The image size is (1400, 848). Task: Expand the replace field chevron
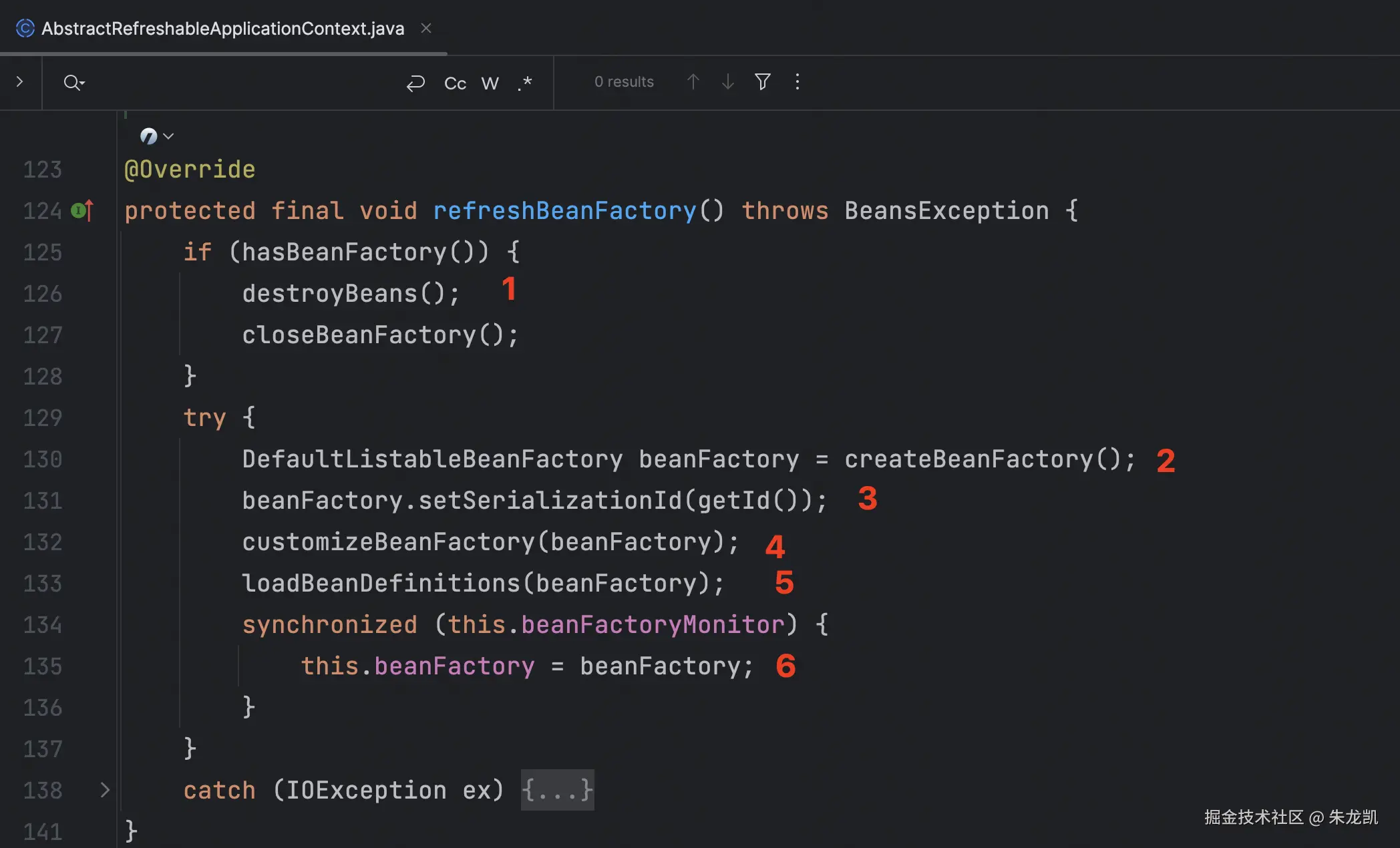click(x=19, y=81)
